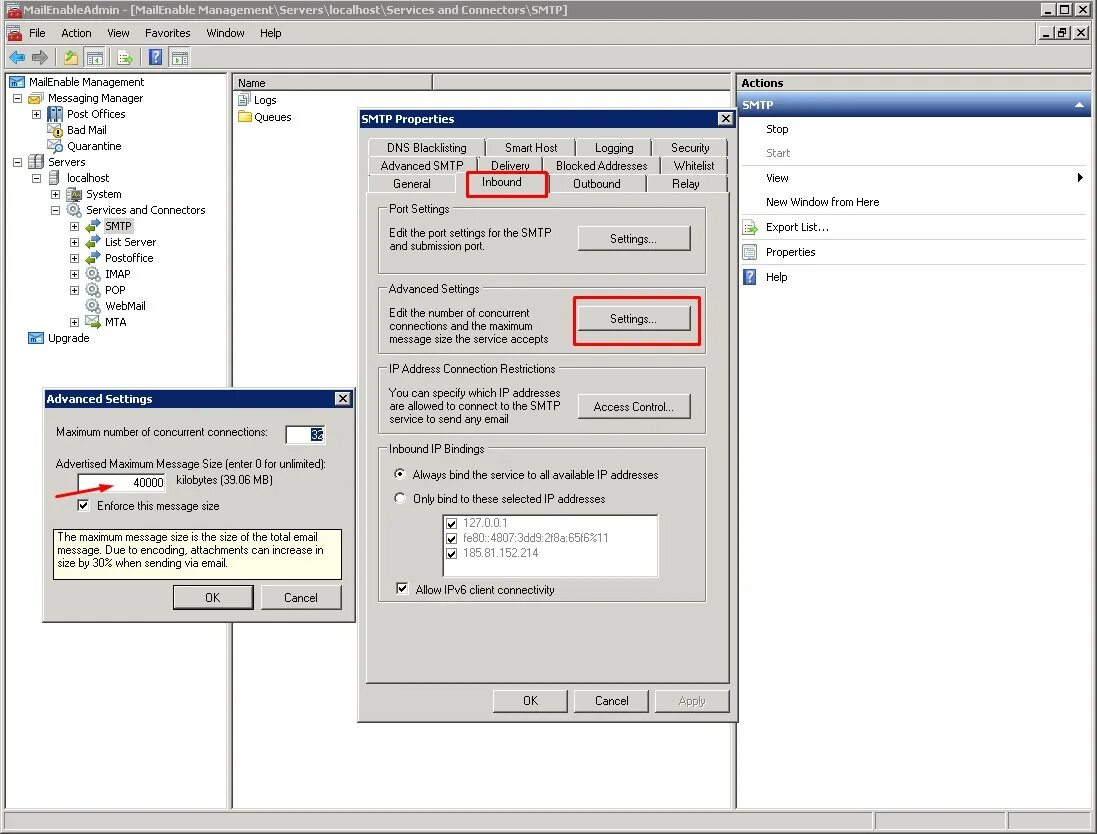Click the blue Help toolbar icon

(155, 57)
